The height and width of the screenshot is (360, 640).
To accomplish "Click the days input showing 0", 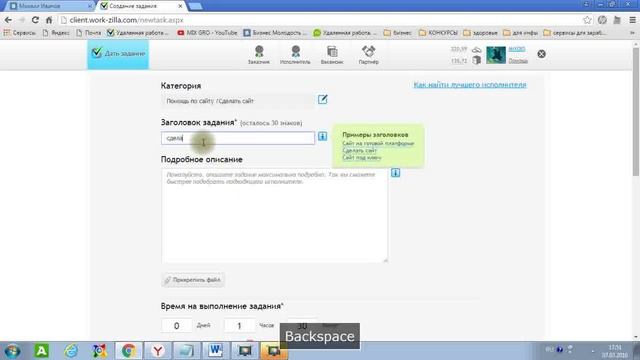I will (176, 326).
